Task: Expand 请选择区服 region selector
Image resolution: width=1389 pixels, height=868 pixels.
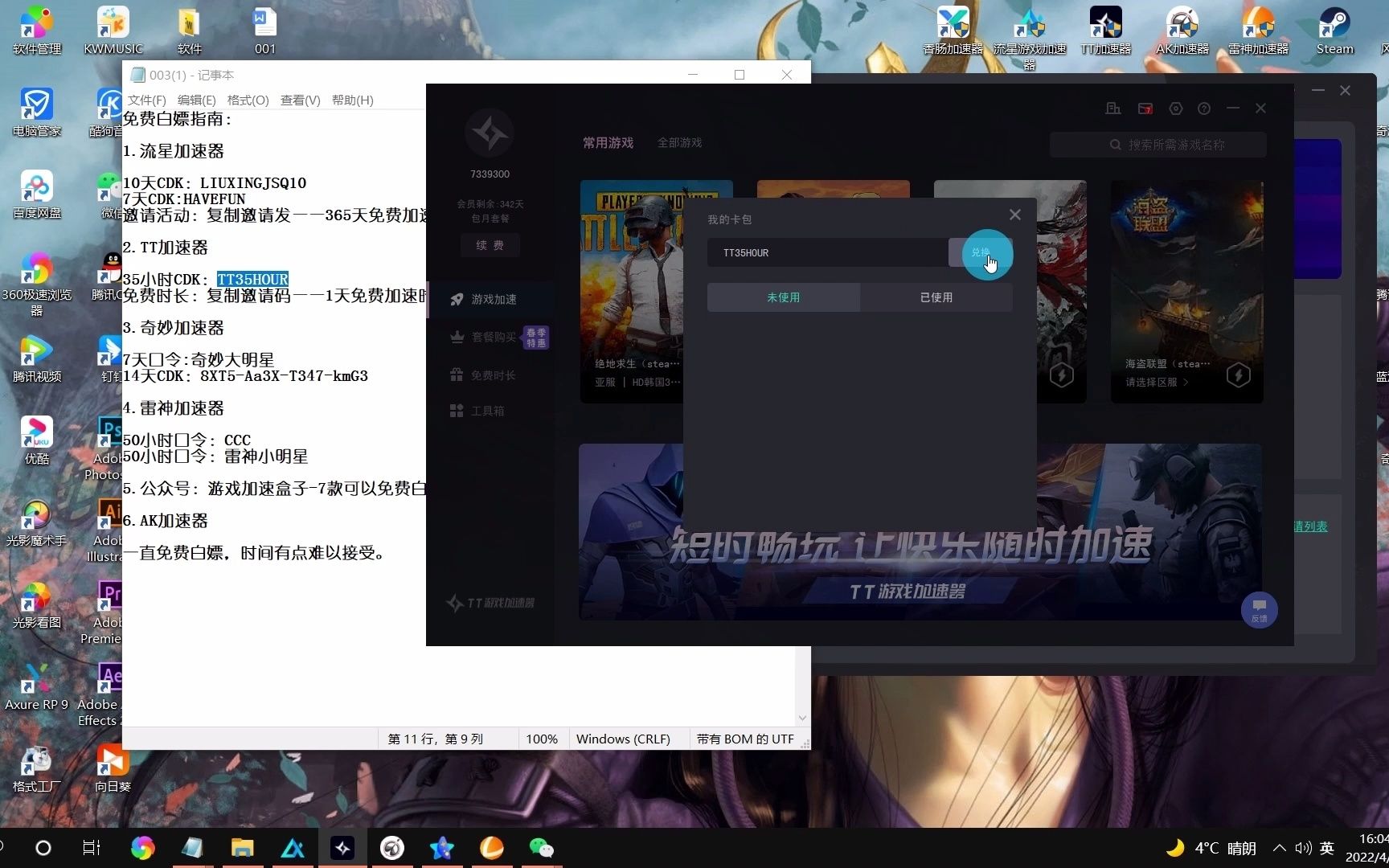Action: (x=1157, y=383)
